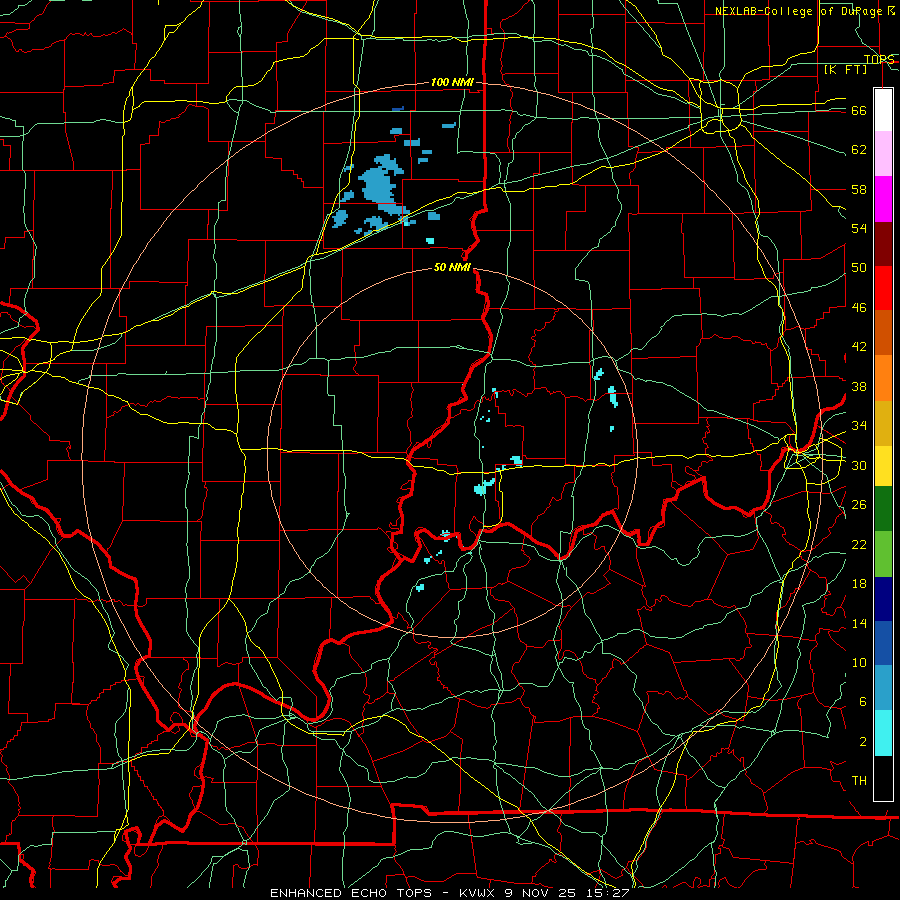Click the magenta 58 kft legend swatch
The image size is (900, 900).
point(883,199)
